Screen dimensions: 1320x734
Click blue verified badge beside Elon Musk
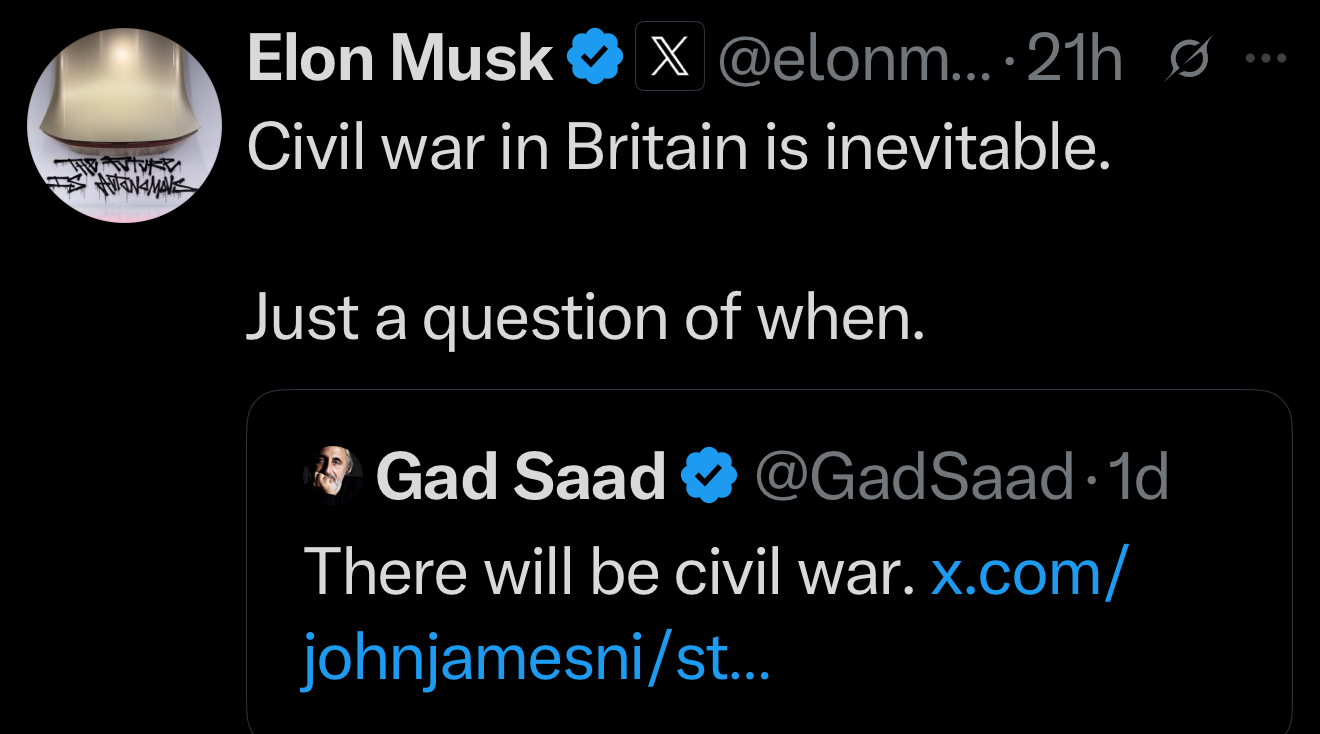coord(595,59)
